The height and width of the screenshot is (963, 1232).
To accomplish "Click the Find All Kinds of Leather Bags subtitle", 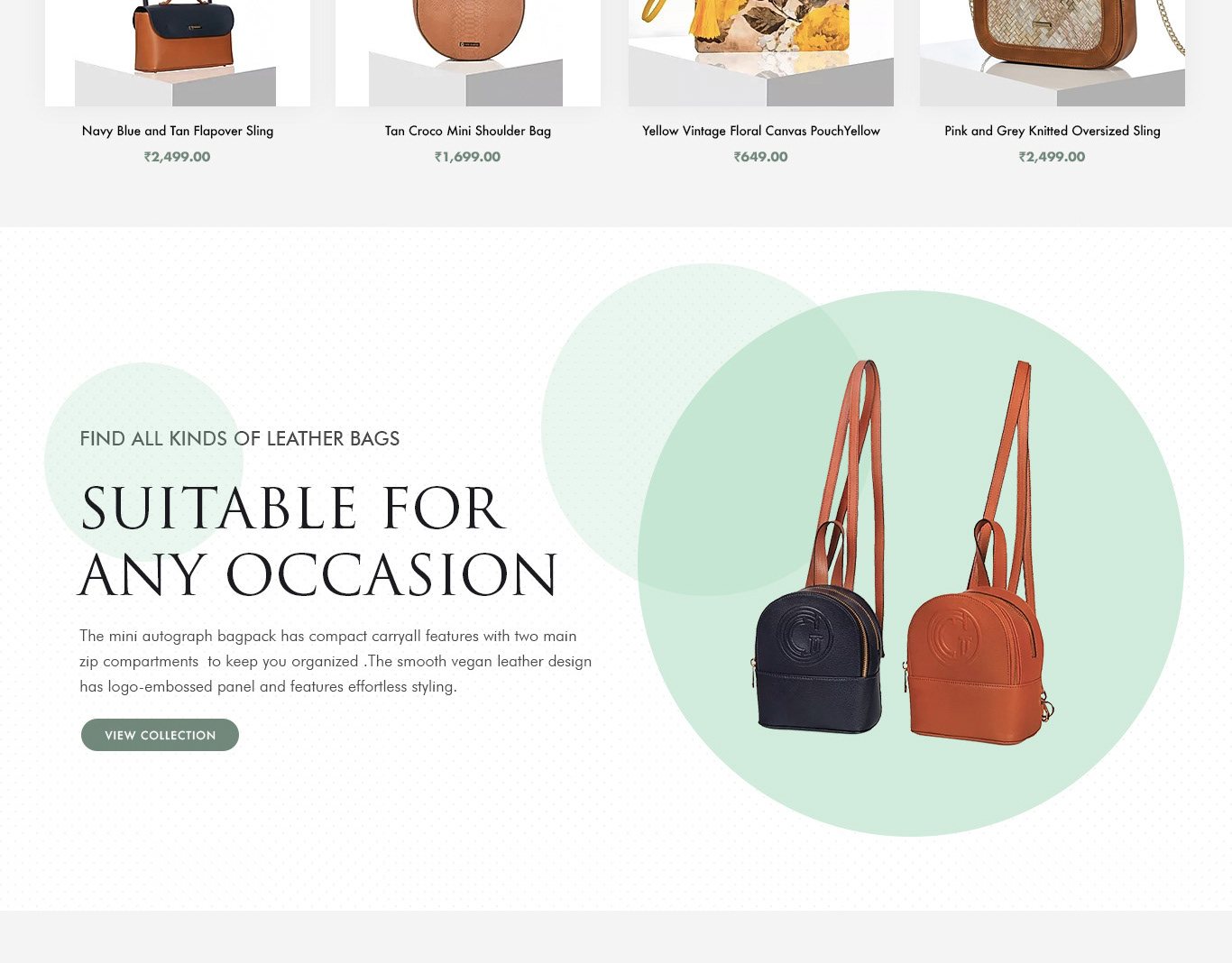I will [x=240, y=438].
